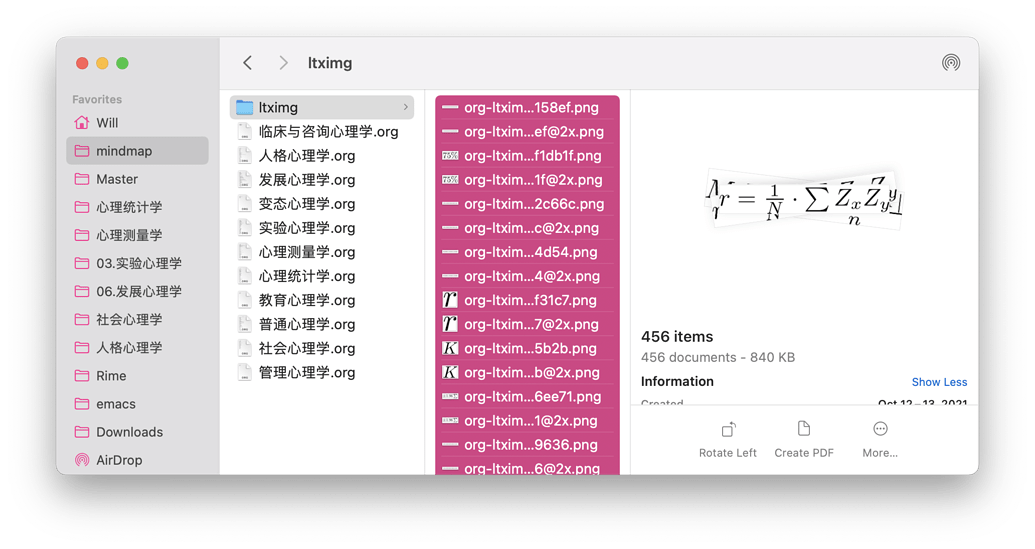Select org-ltxim...158ef.png file
1035x549 pixels.
(527, 107)
